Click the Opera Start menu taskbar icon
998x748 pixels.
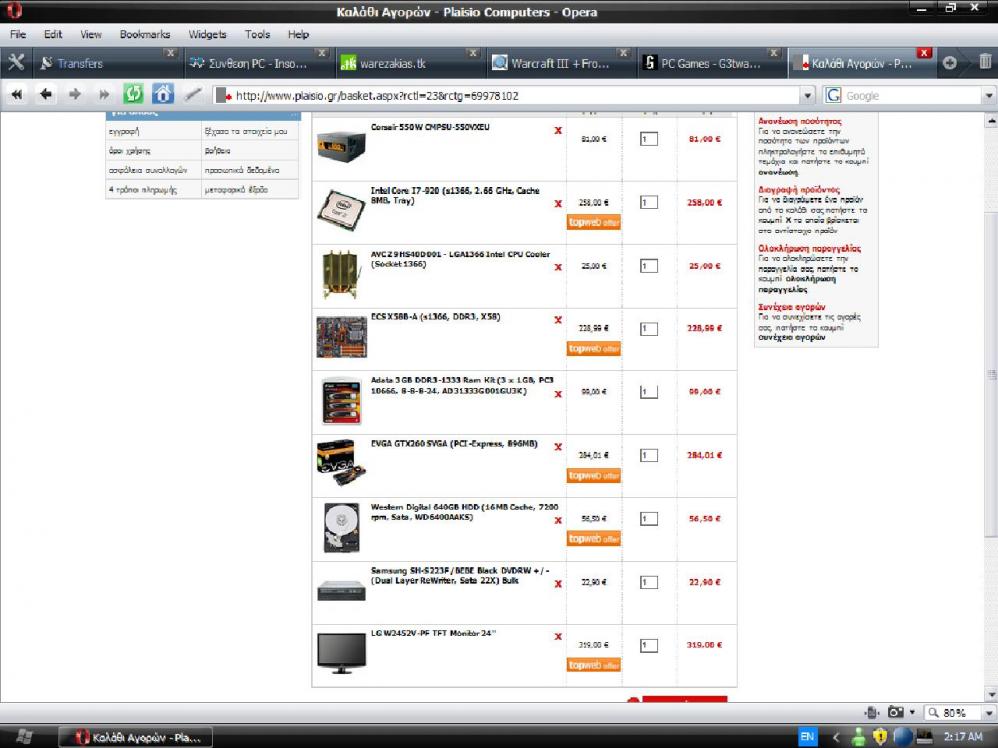click(x=24, y=737)
